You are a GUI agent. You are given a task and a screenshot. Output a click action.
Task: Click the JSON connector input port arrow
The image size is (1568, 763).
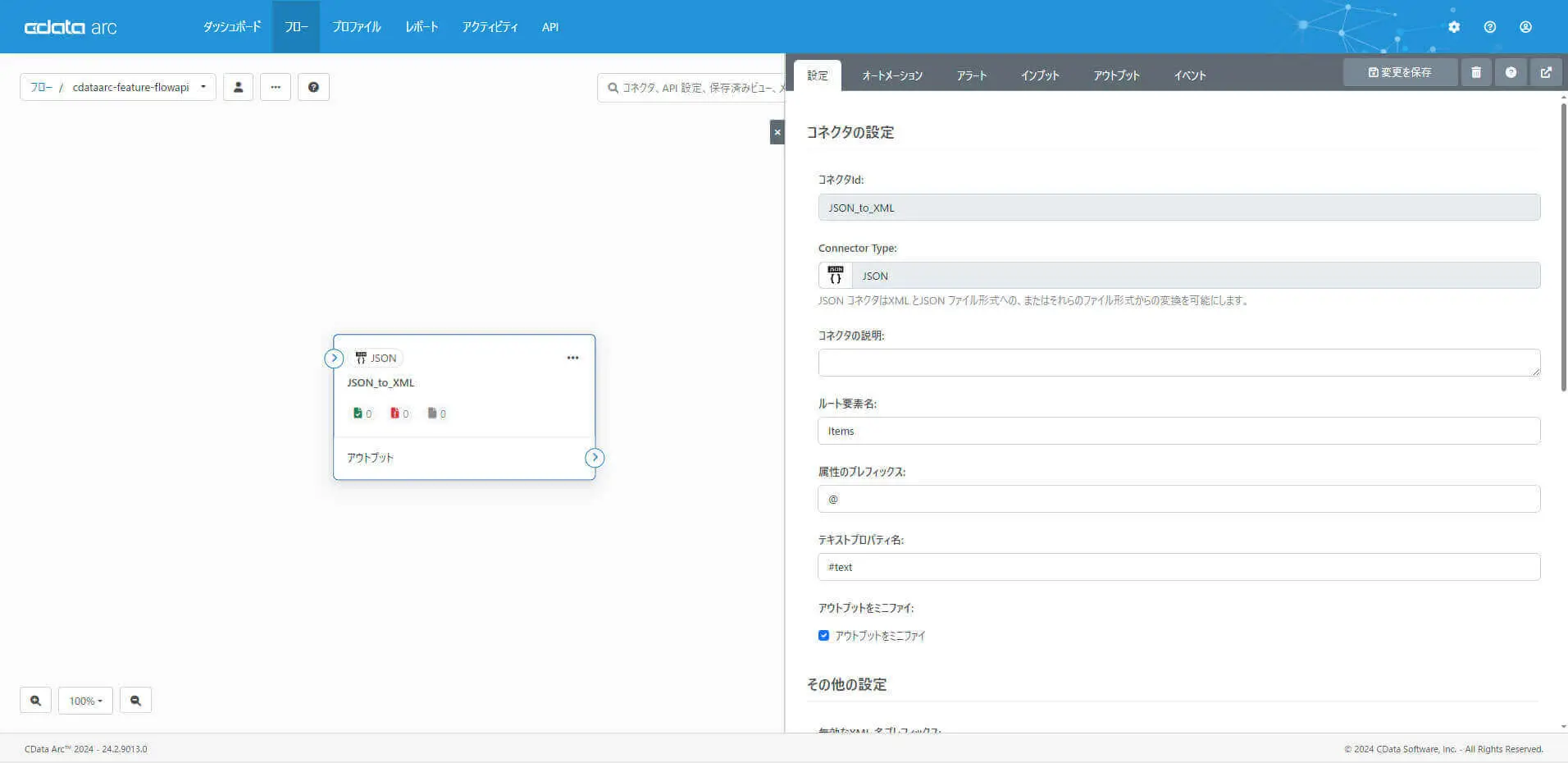(x=334, y=358)
